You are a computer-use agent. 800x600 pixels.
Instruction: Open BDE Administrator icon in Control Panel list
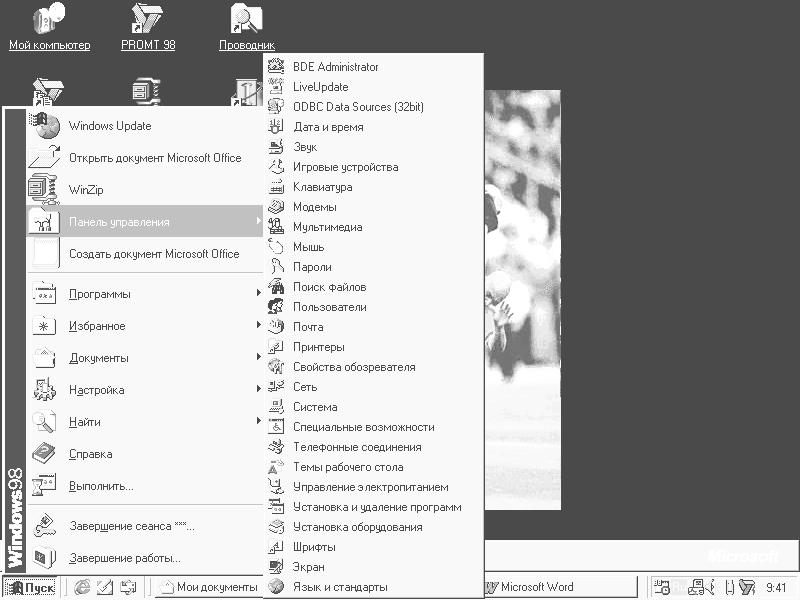tap(276, 66)
